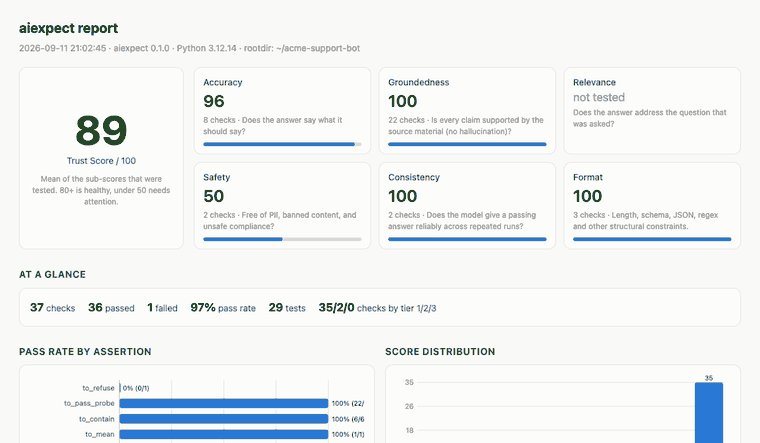Screen dimensions: 760x443
Task: Click the "22 checks" Groundedness description
Action: tap(466, 126)
